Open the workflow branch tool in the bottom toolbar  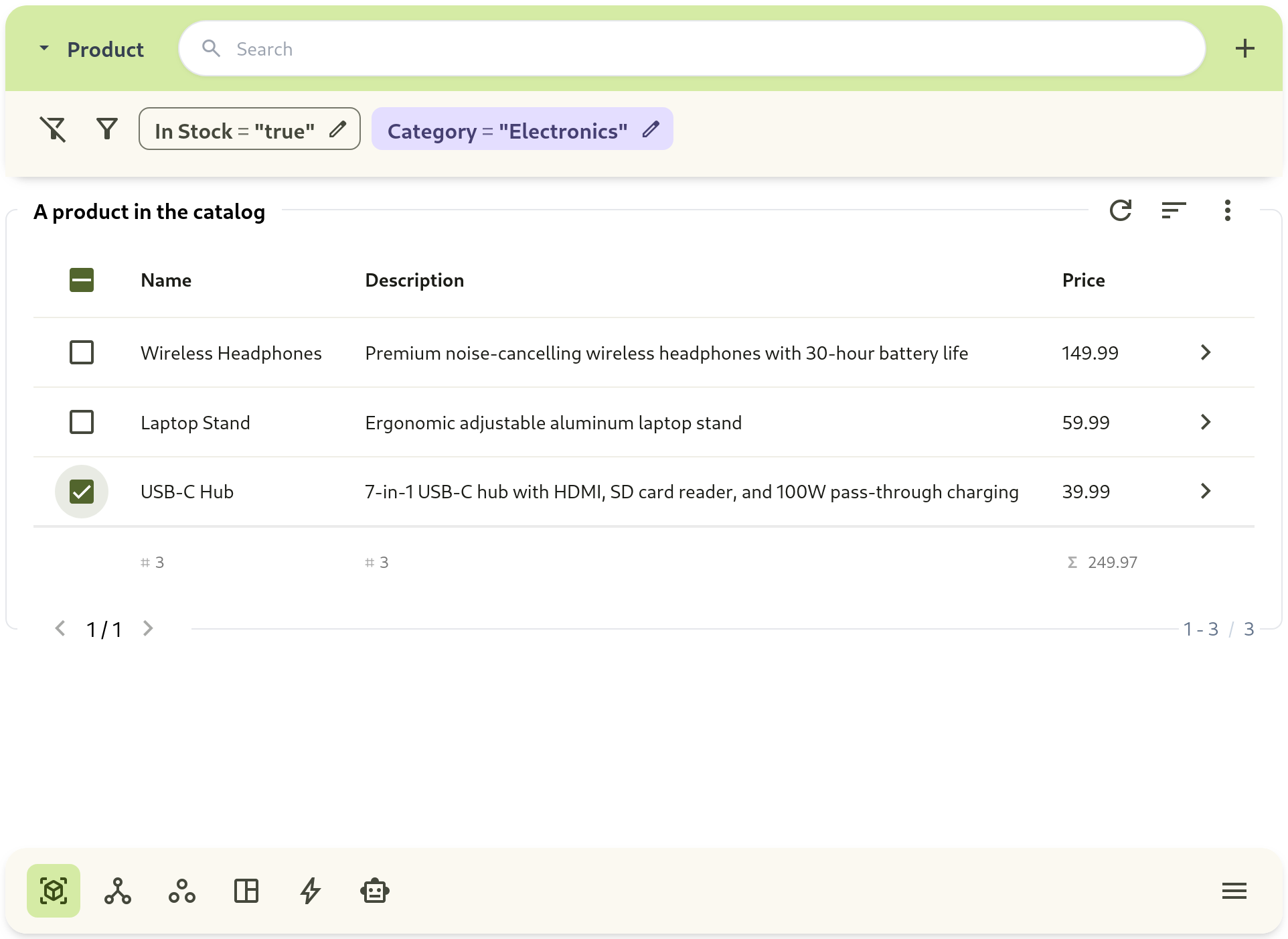117,891
